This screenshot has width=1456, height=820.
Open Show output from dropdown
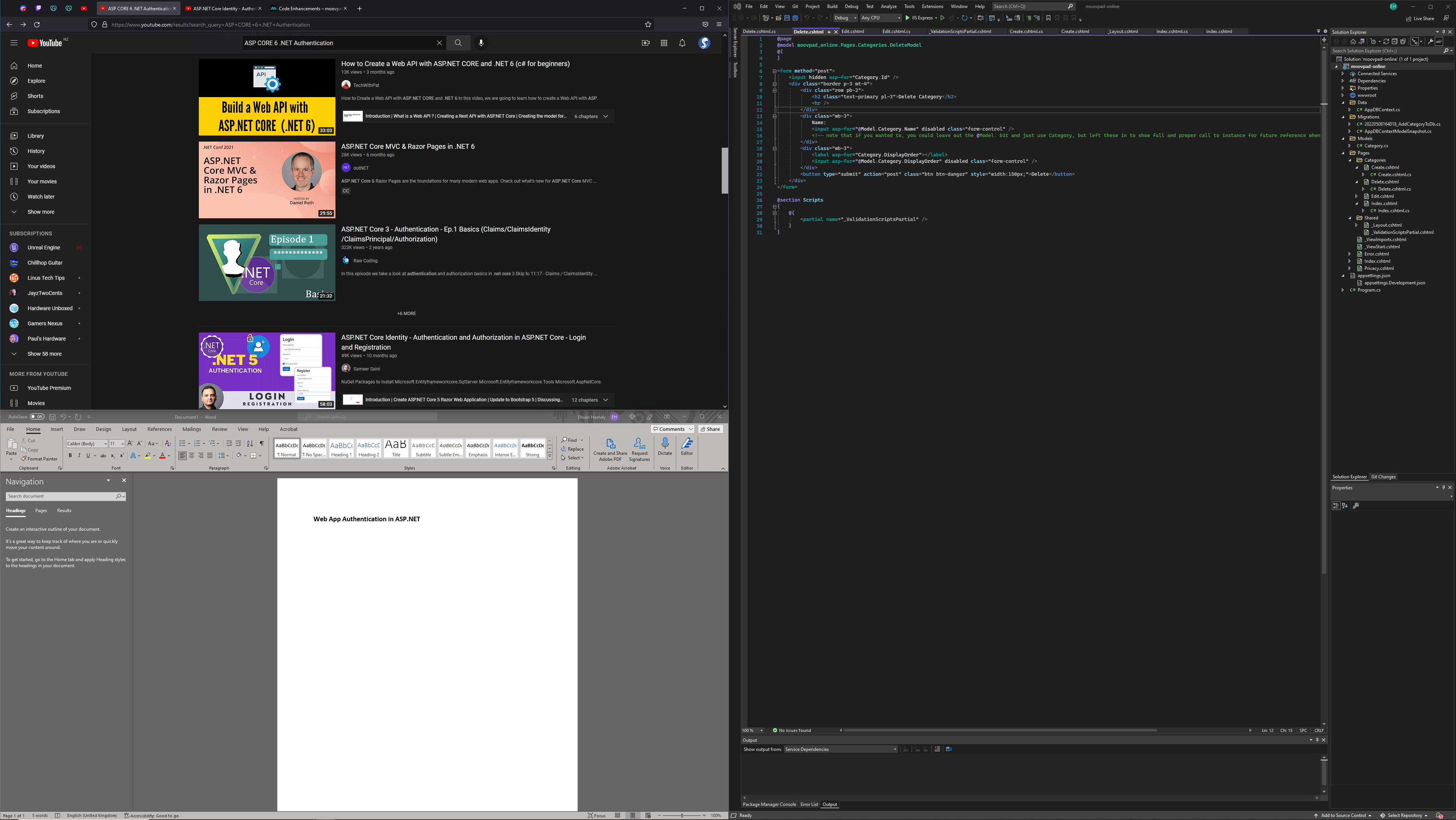(841, 749)
